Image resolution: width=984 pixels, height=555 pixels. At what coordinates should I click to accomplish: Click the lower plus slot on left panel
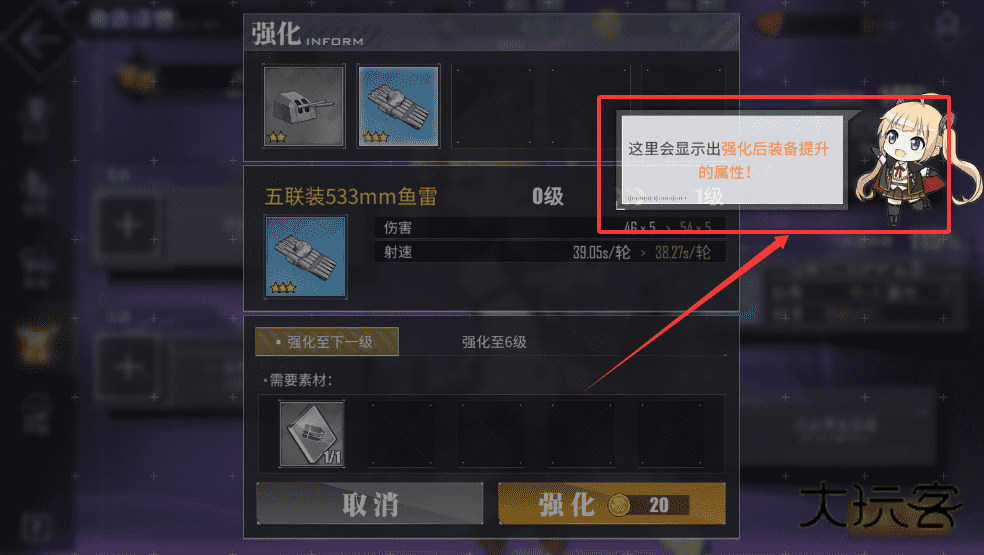(x=127, y=367)
